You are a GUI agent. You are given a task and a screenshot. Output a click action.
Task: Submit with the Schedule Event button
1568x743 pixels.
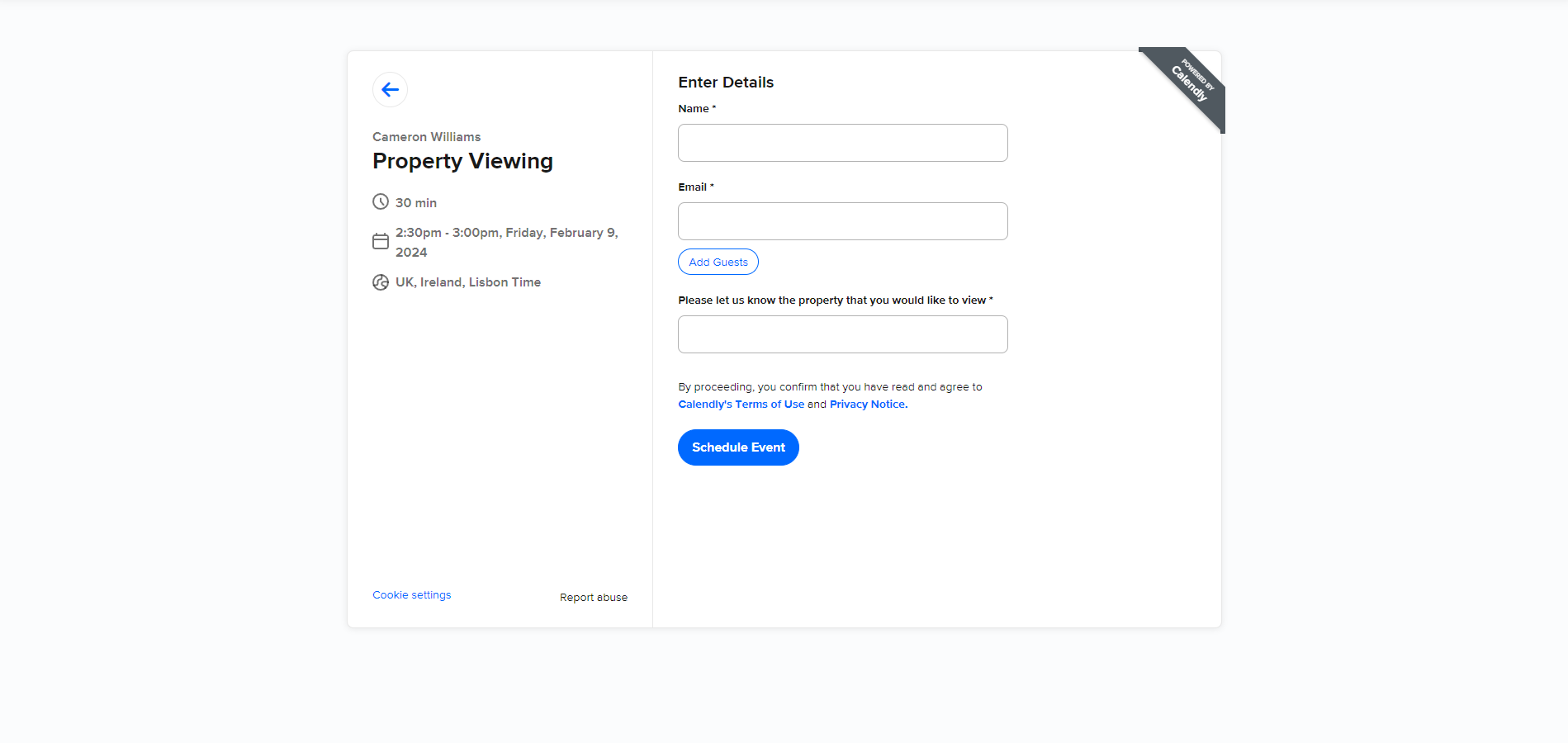click(738, 447)
